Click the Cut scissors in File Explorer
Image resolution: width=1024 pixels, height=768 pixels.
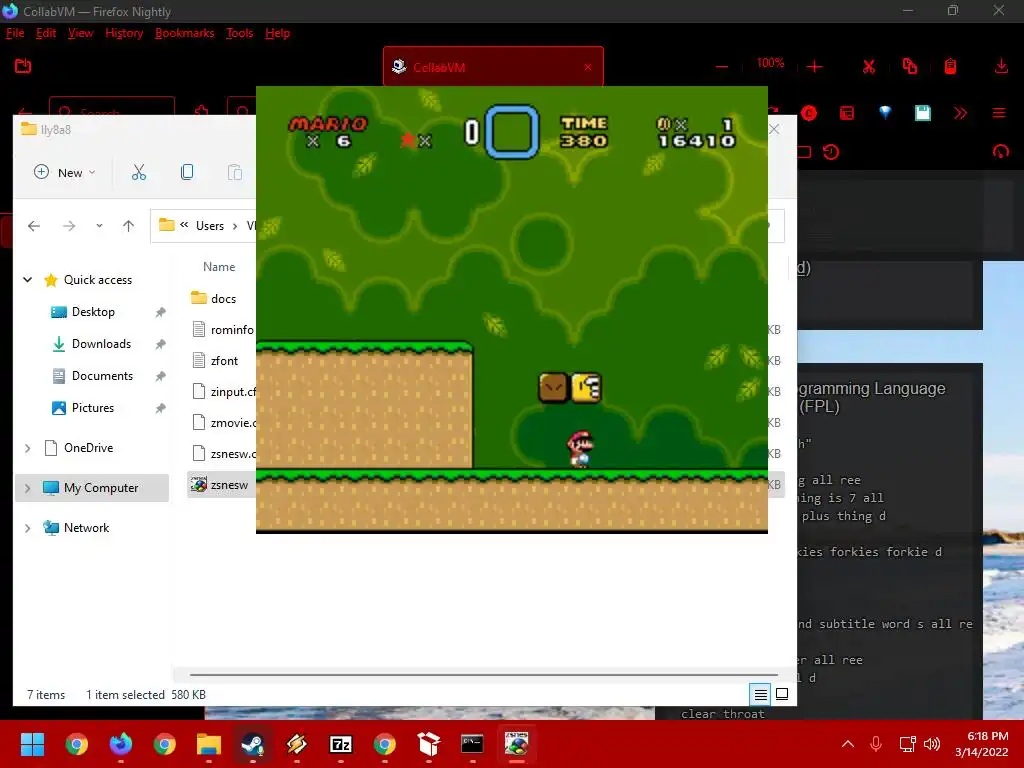point(139,172)
